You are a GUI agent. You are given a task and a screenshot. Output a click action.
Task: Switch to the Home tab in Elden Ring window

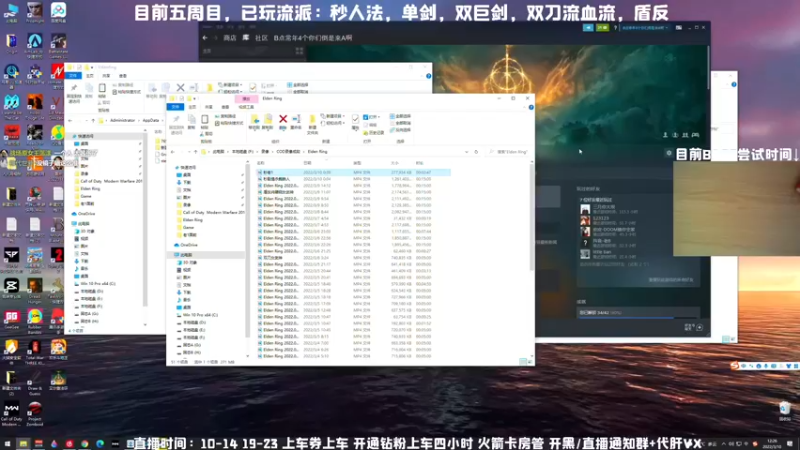(x=192, y=107)
